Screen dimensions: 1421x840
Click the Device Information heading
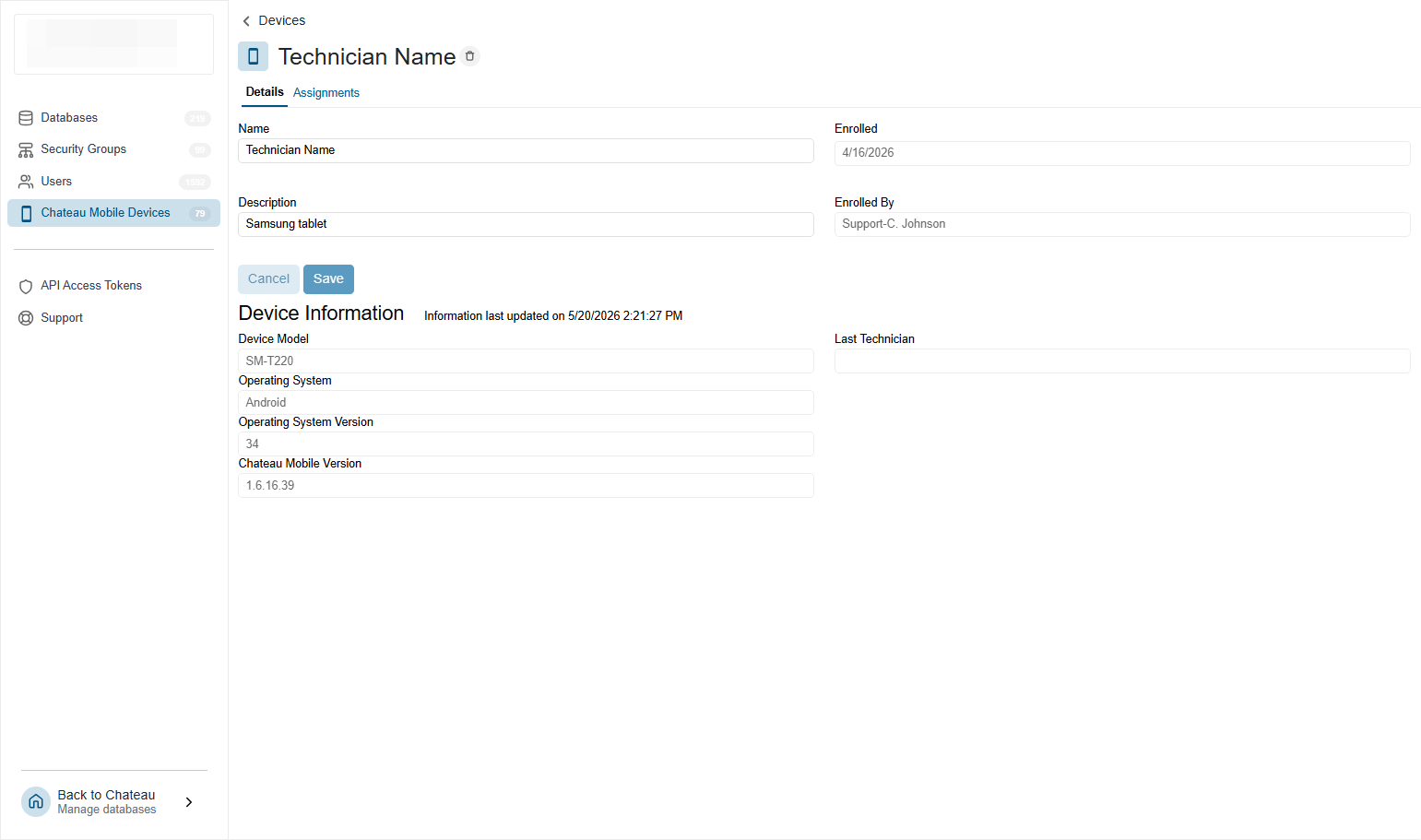321,314
